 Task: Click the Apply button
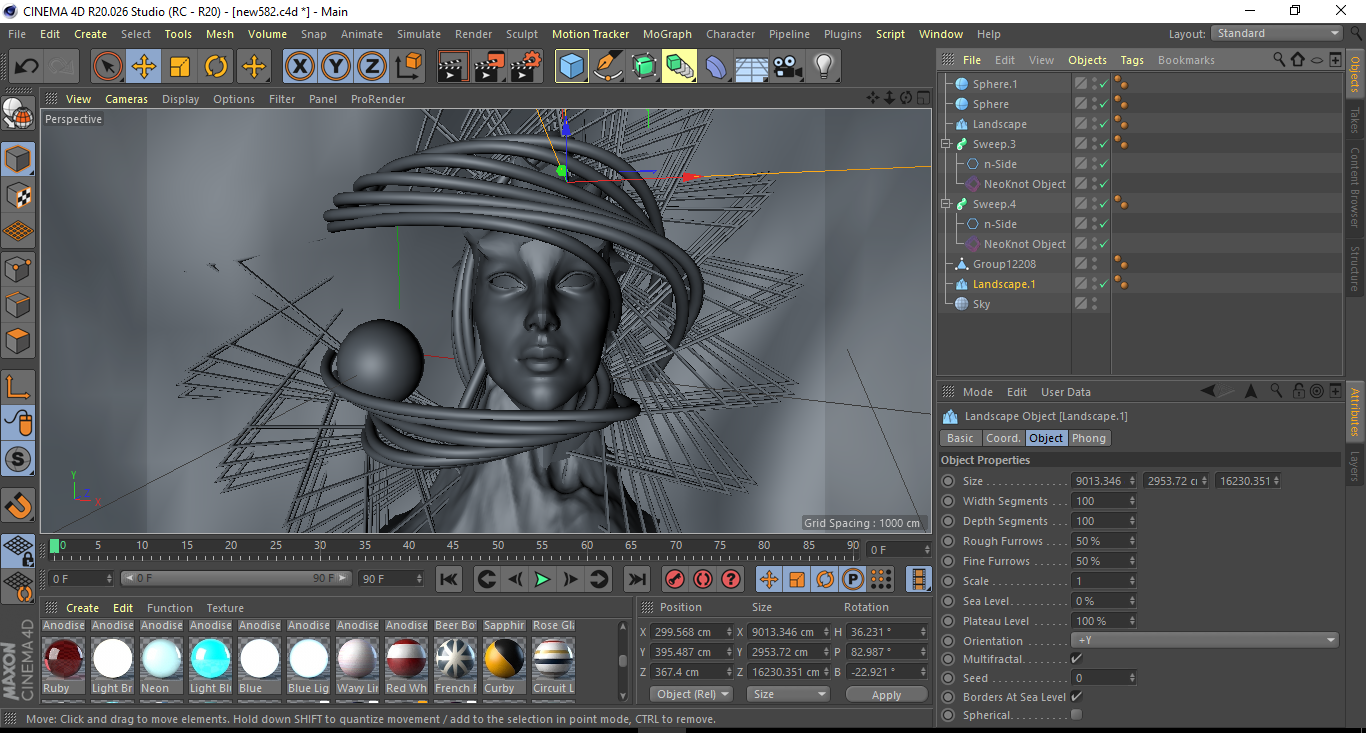coord(886,694)
